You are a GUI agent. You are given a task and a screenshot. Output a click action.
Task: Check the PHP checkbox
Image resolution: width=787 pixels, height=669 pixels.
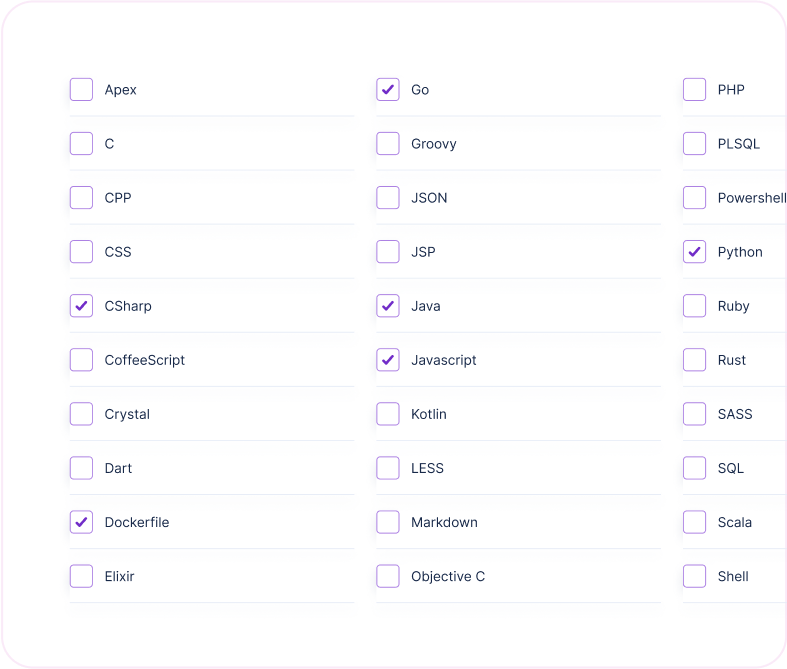coord(695,90)
